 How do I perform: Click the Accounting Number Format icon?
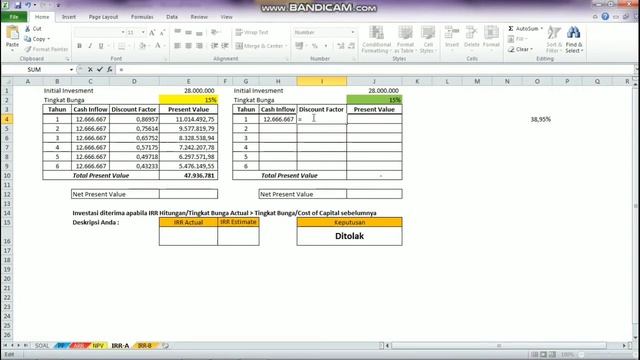coord(299,46)
